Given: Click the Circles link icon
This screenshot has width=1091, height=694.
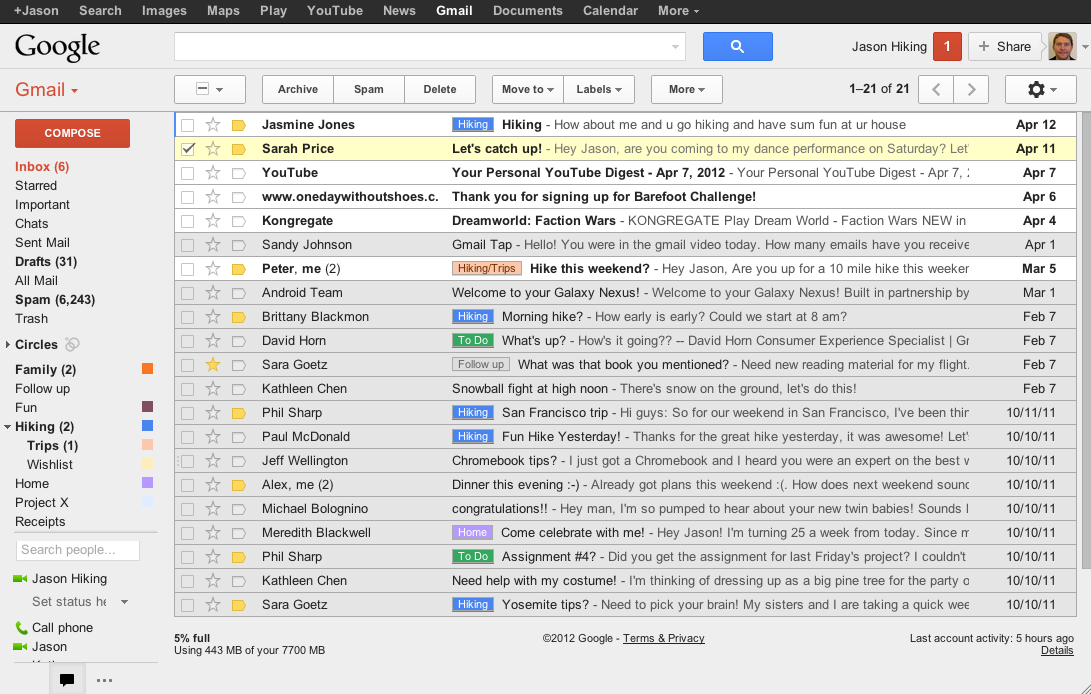Looking at the screenshot, I should click(72, 345).
